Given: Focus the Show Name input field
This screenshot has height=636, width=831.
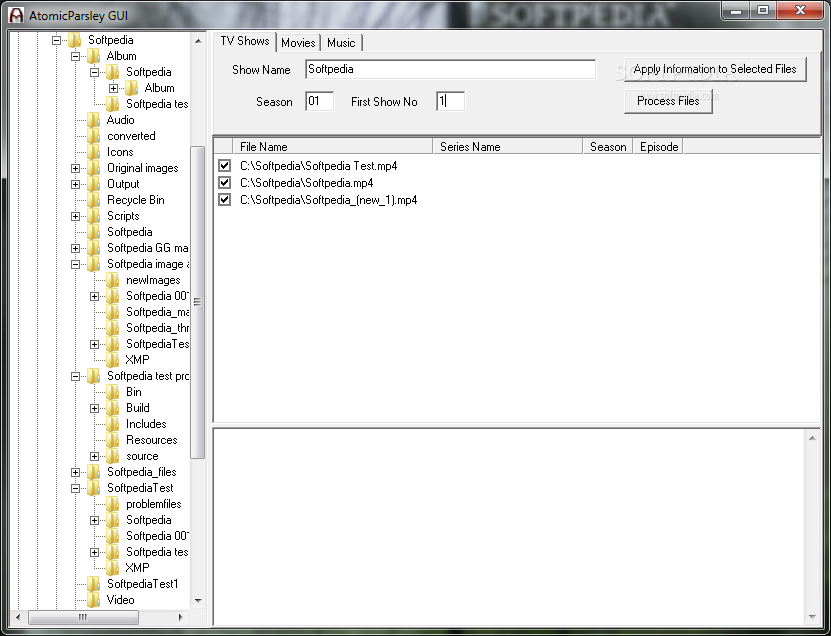Looking at the screenshot, I should click(450, 69).
